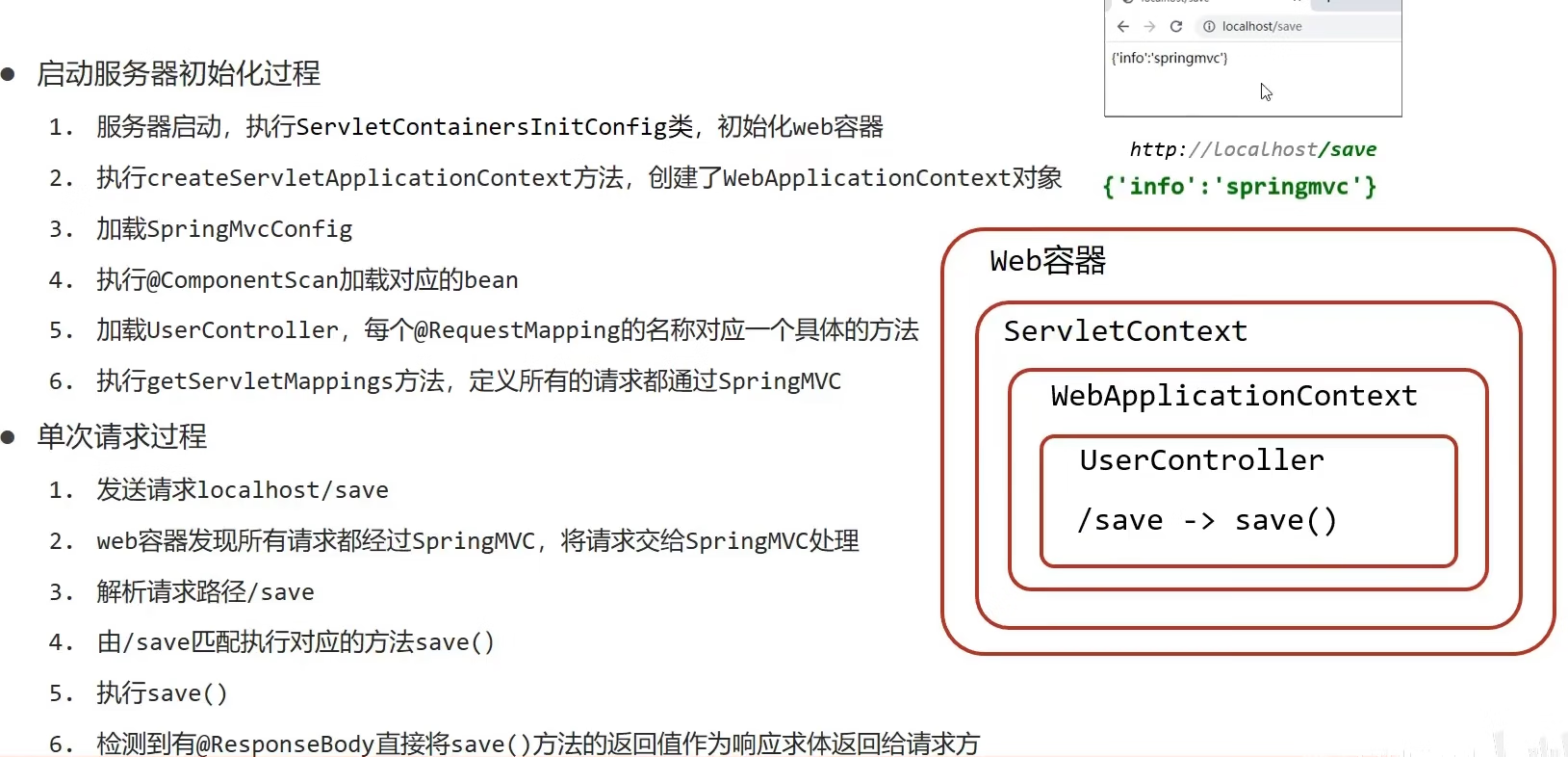This screenshot has width=1568, height=757.
Task: Focus the localhost/save address bar
Action: (x=1298, y=26)
